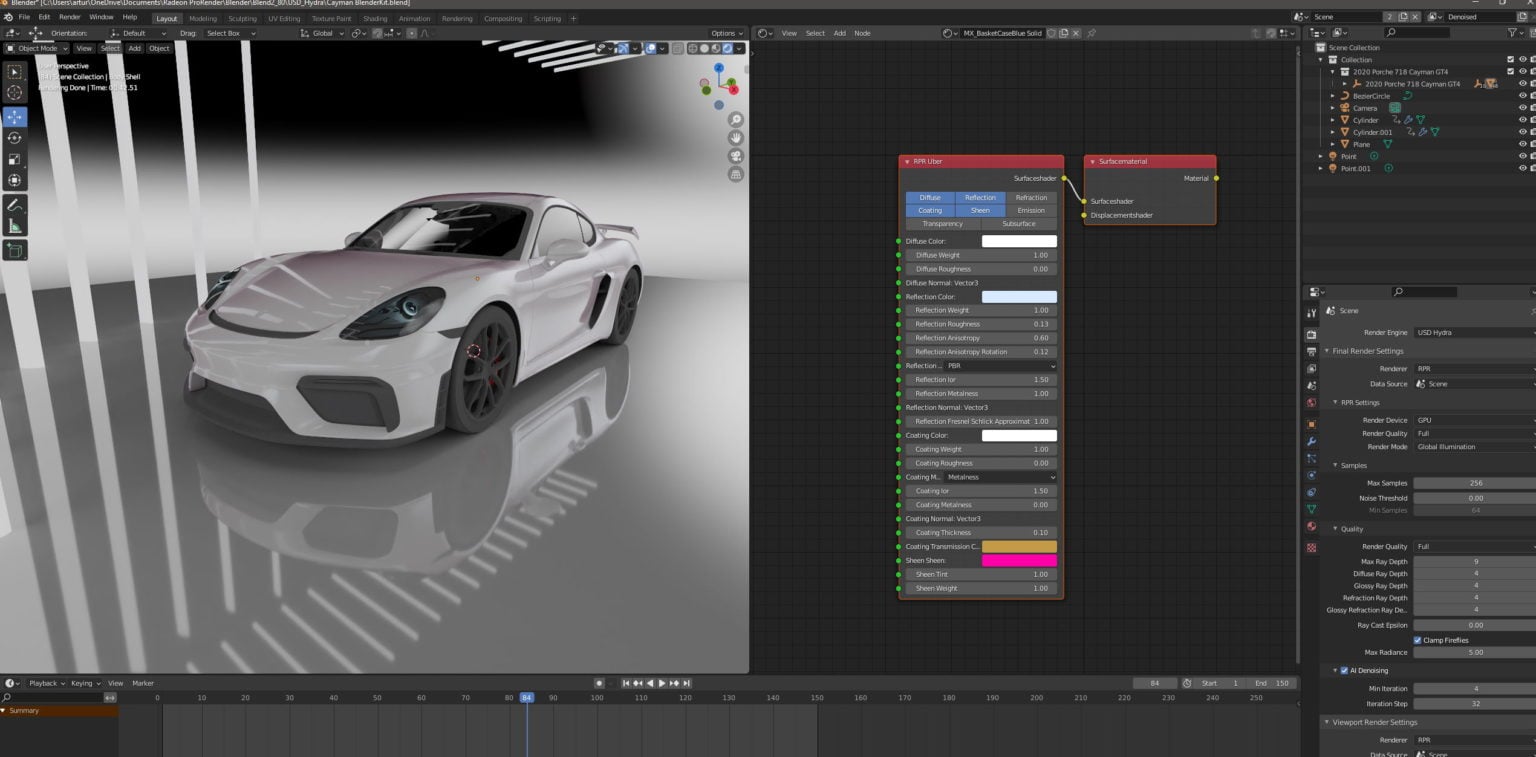Viewport: 1536px width, 757px height.
Task: Click the Sheen button on the RPR Uber node
Action: click(x=980, y=210)
